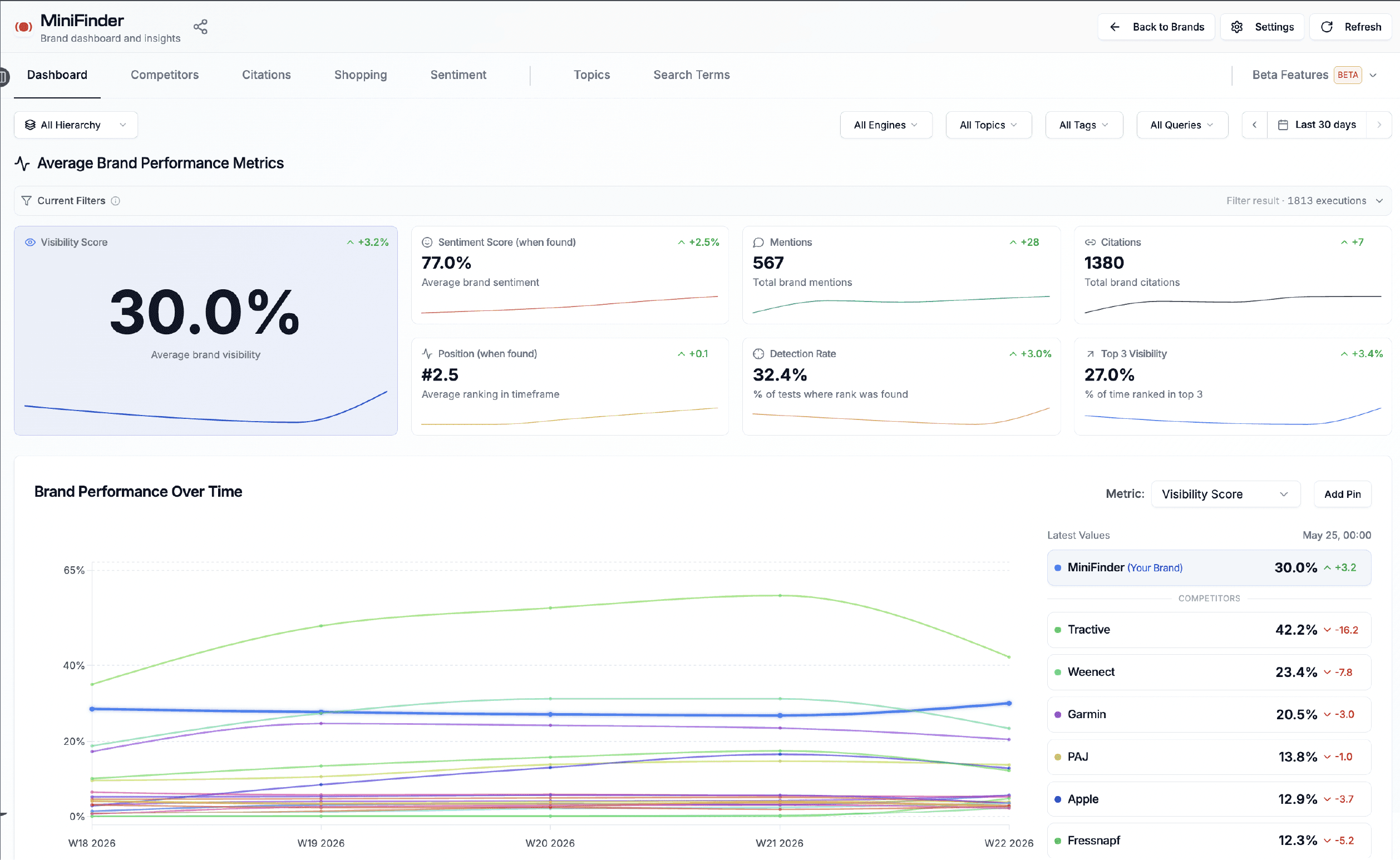Select the Detection Rate 32.4% card

tap(901, 387)
